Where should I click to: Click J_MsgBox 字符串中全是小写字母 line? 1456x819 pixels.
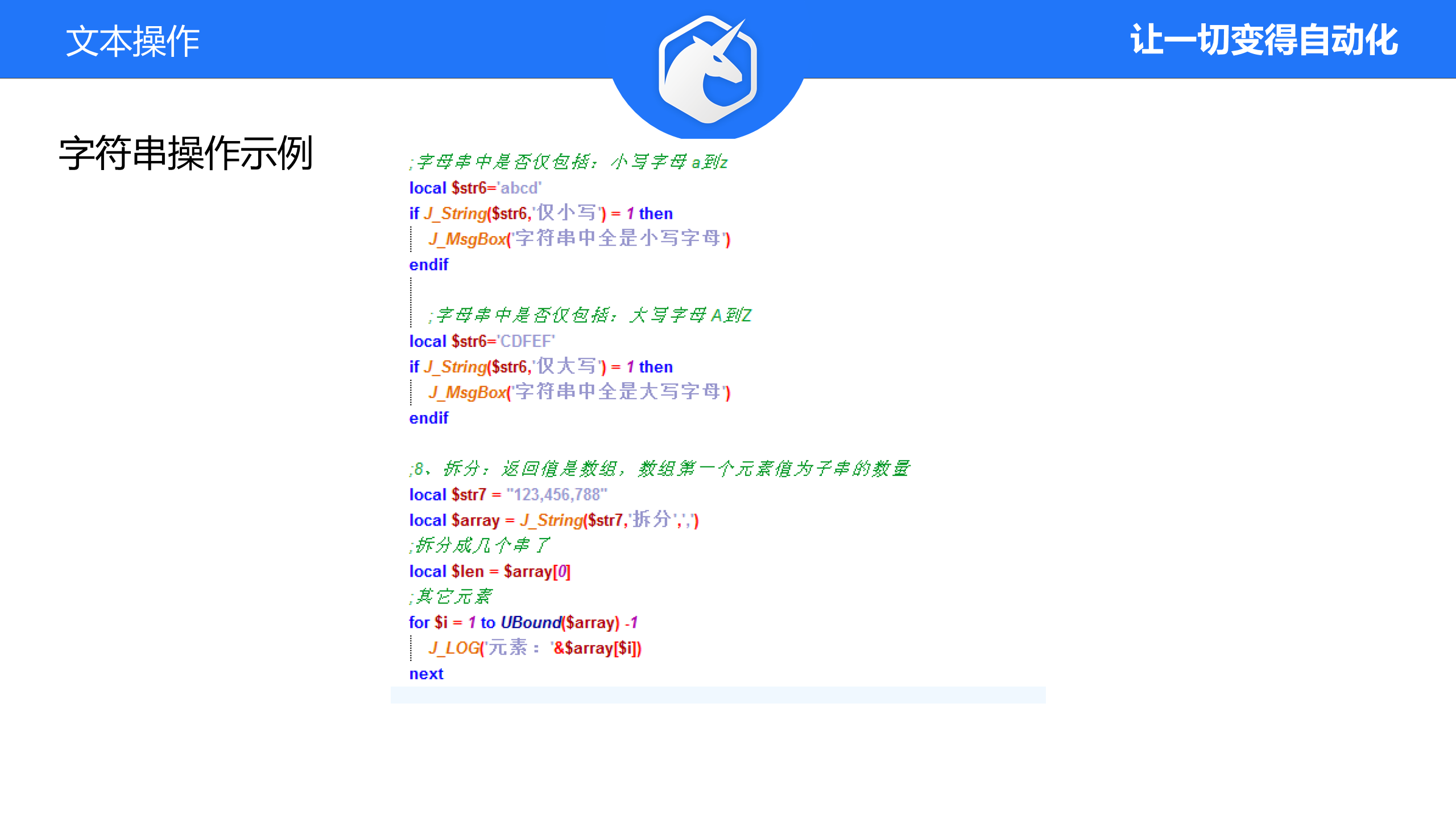click(579, 239)
